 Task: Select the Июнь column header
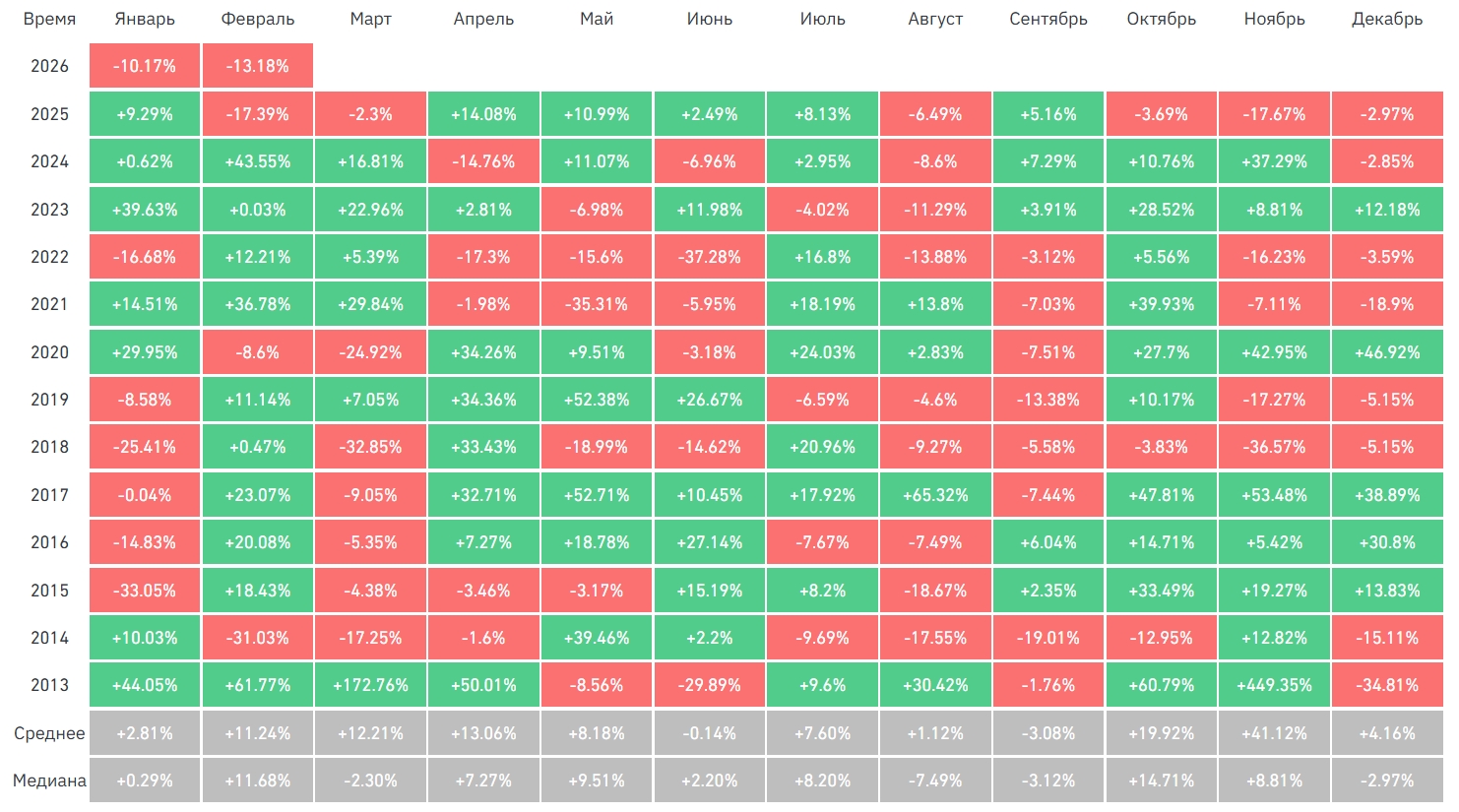pyautogui.click(x=710, y=19)
